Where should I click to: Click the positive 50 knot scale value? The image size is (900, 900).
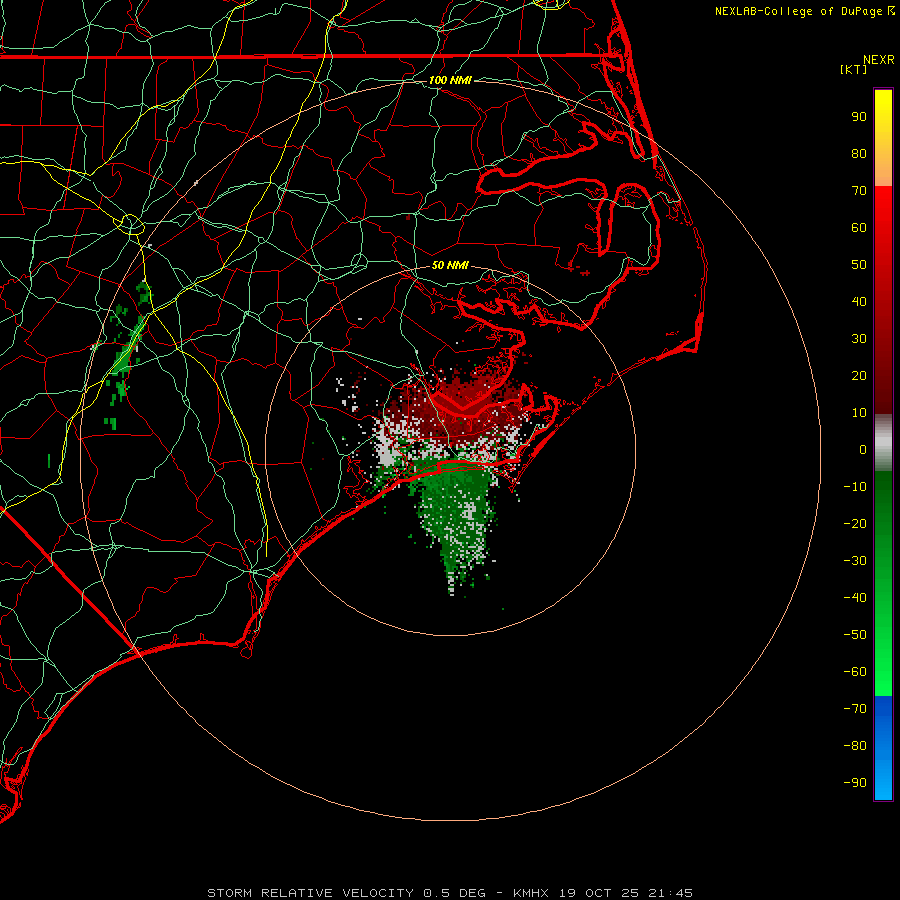click(x=859, y=265)
